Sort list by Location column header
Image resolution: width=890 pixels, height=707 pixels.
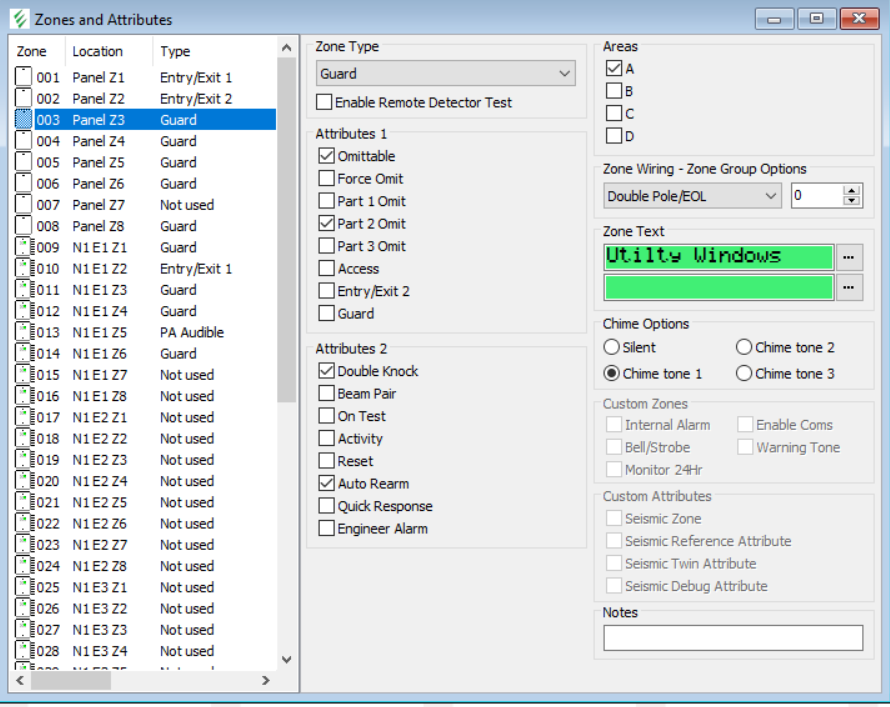pos(98,51)
